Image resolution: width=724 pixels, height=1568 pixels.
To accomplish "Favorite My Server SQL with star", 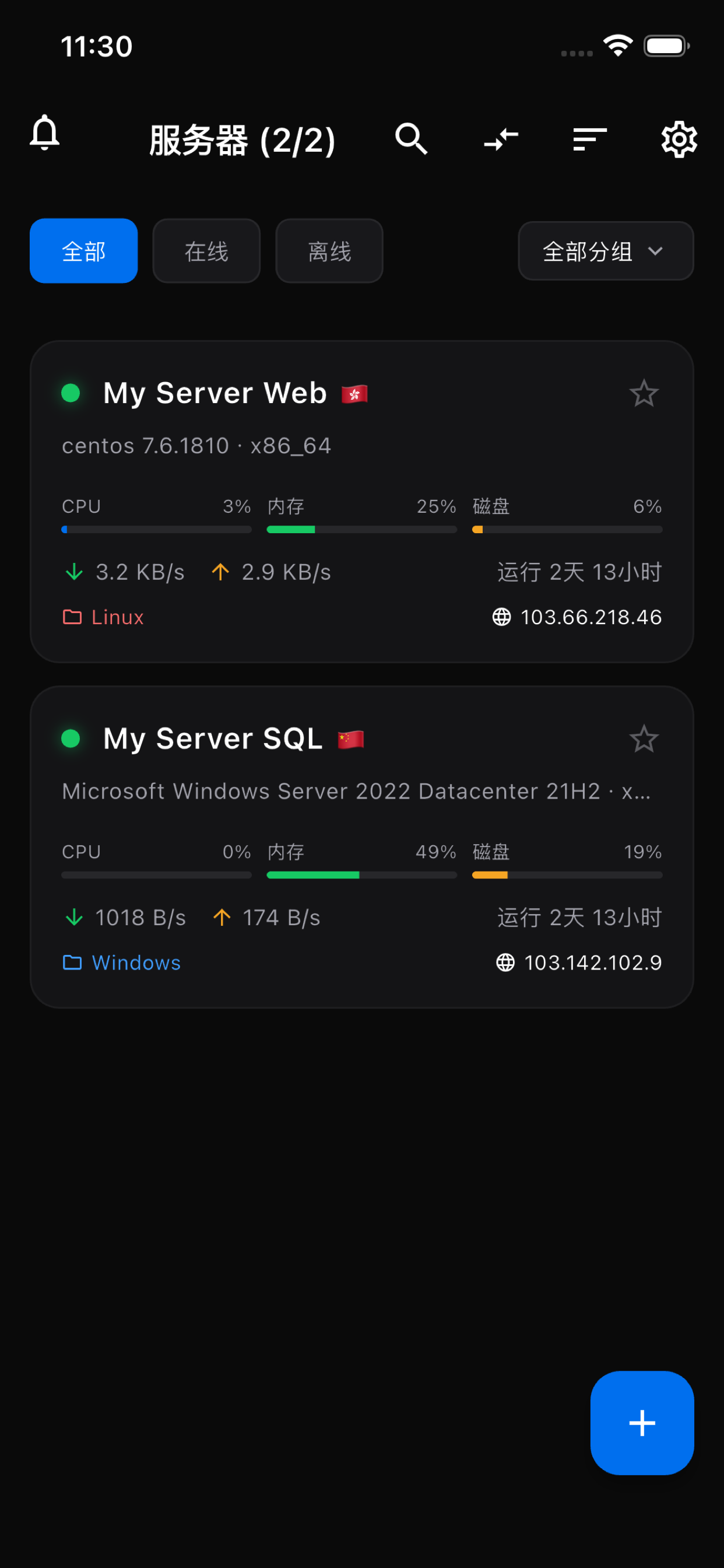I will 644,739.
